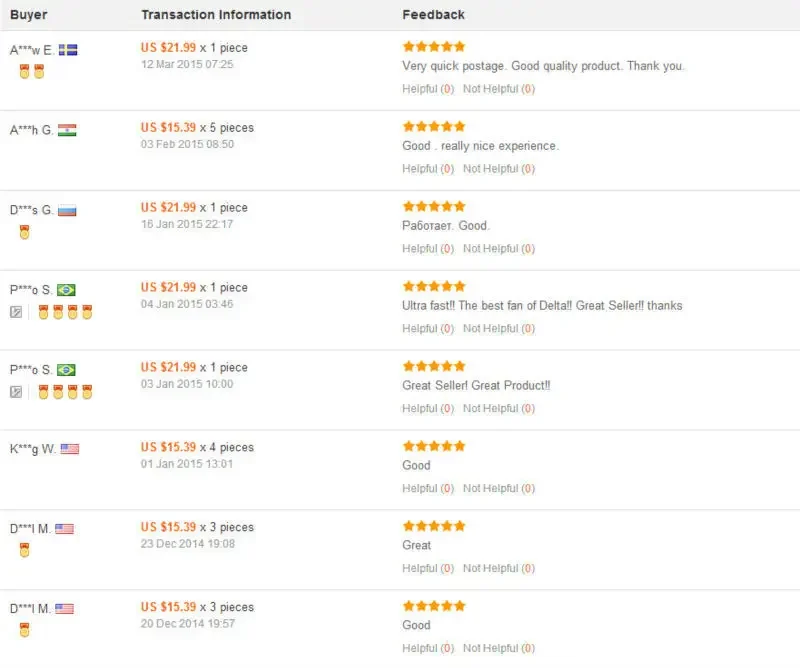The width and height of the screenshot is (800, 668).
Task: Click the India flag next to A***h G.
Action: point(67,130)
